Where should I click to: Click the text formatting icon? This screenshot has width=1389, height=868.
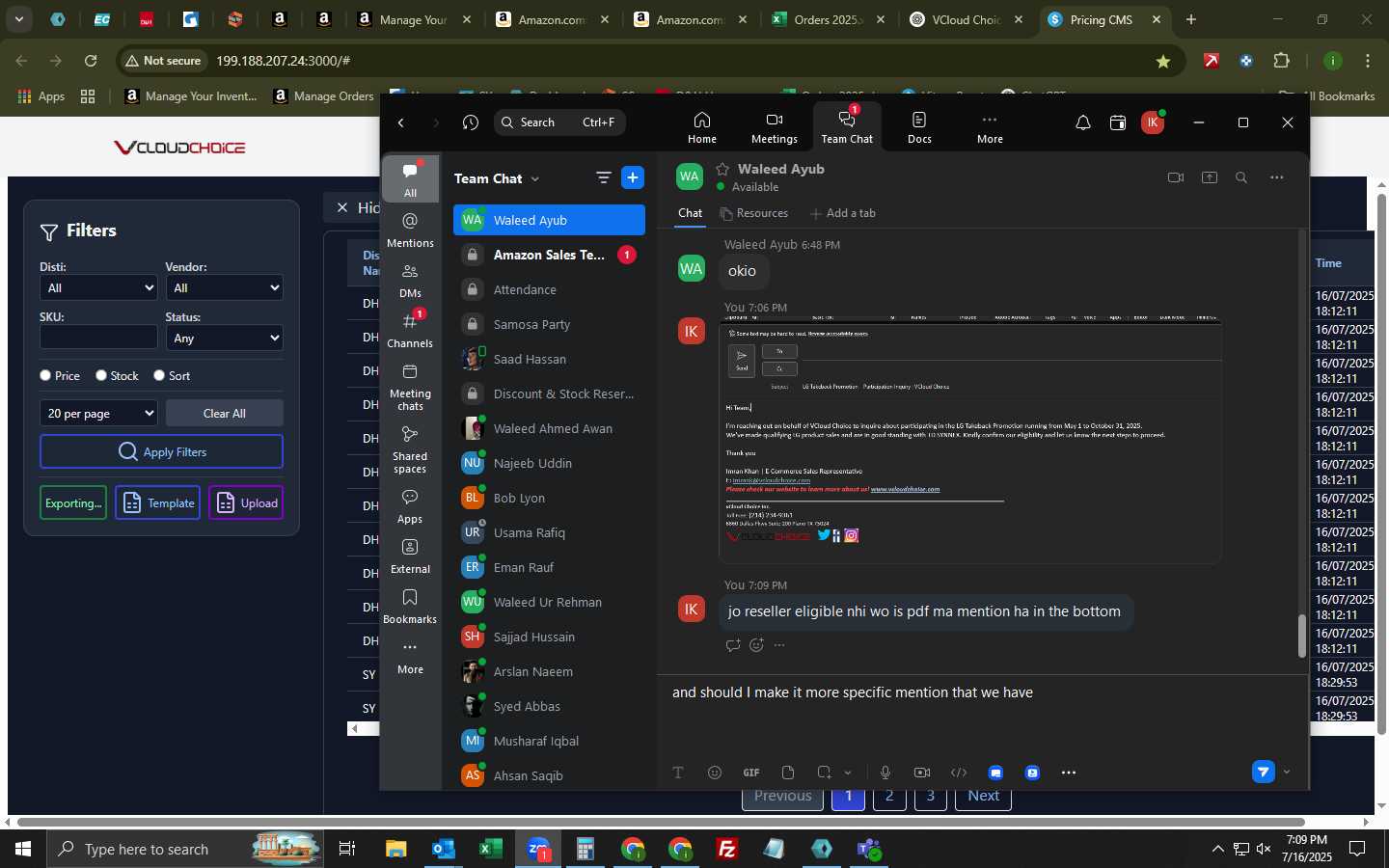pyautogui.click(x=677, y=773)
